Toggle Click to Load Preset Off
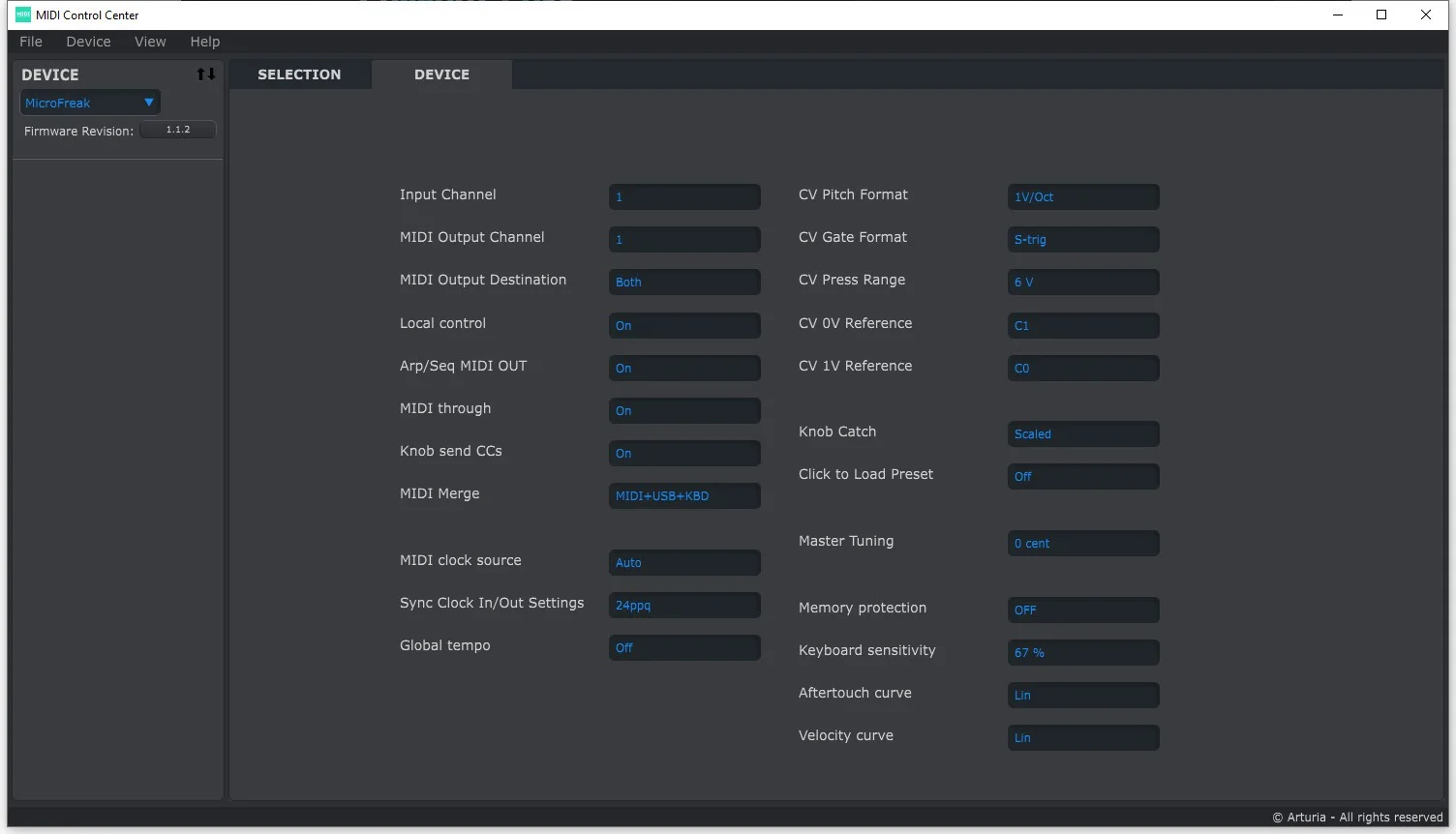1456x834 pixels. coord(1083,476)
